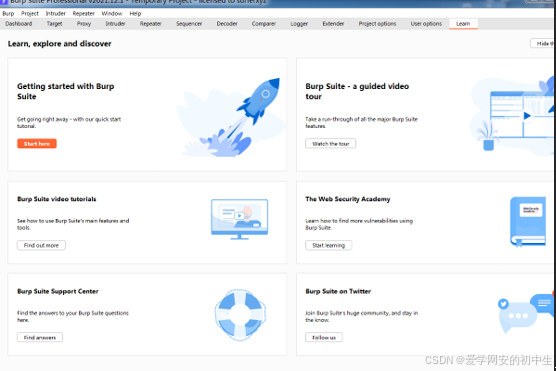The height and width of the screenshot is (371, 556).
Task: Switch to the Repeater tab
Action: coord(150,24)
